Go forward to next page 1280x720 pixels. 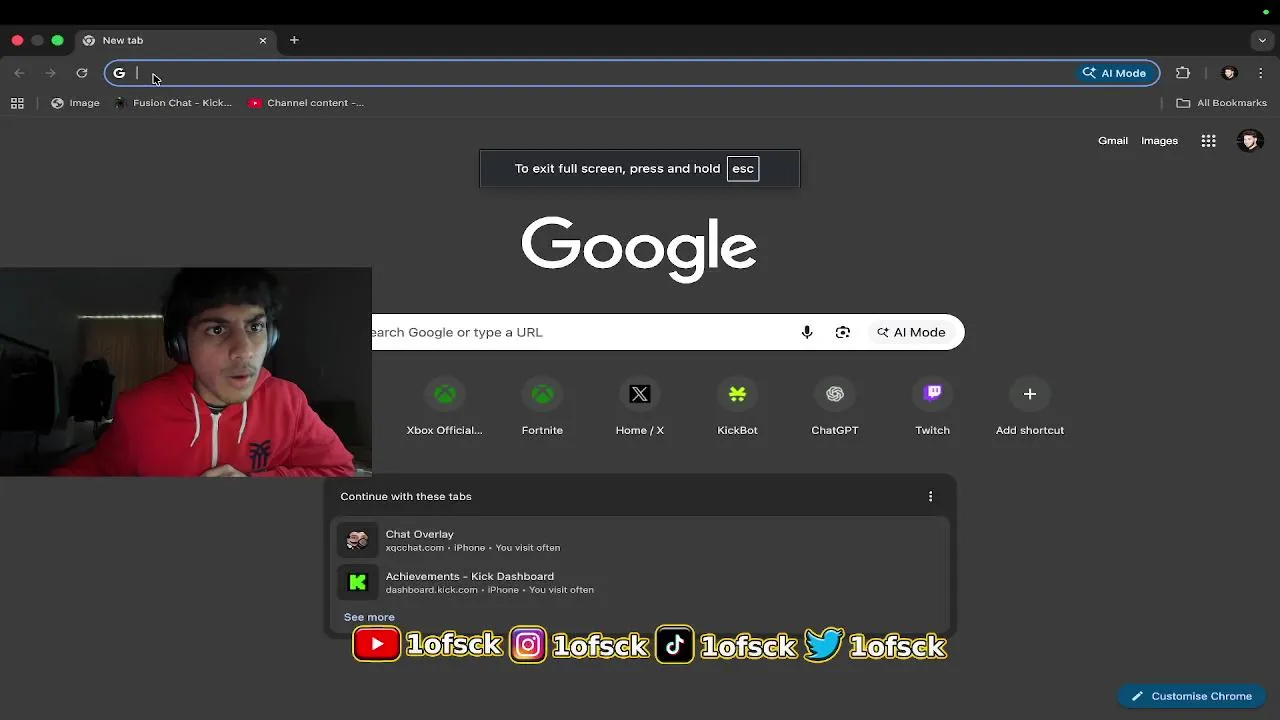tap(51, 73)
